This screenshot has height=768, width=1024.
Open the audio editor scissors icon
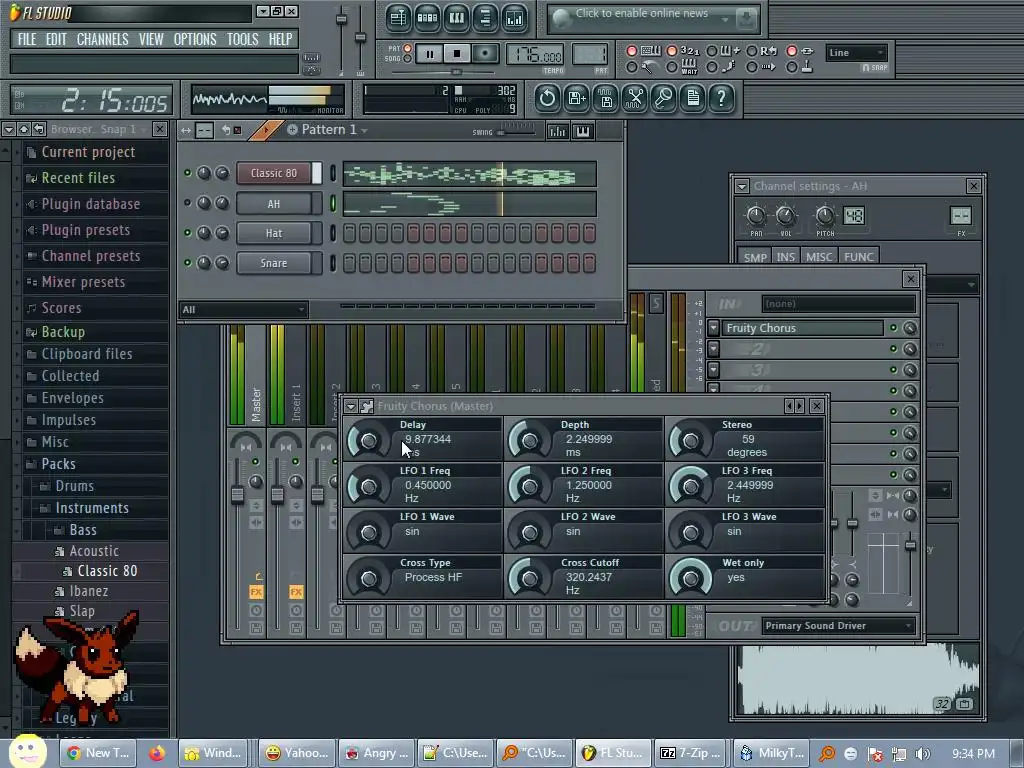tap(635, 99)
